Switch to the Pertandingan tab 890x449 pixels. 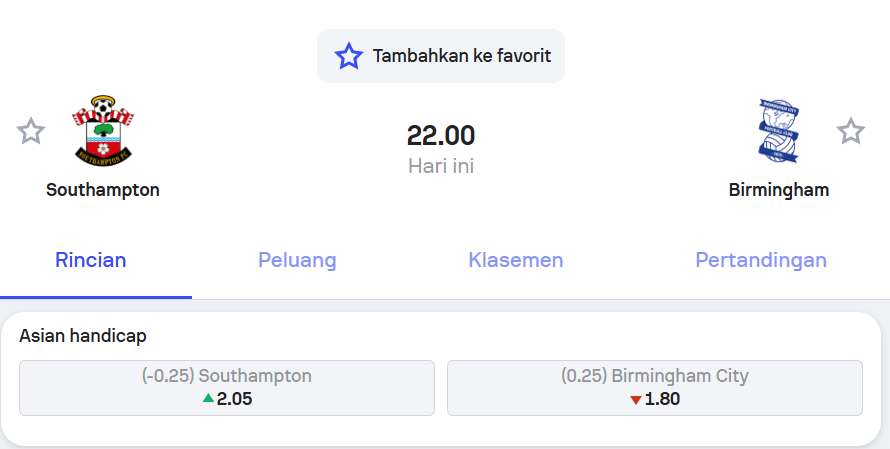point(760,261)
